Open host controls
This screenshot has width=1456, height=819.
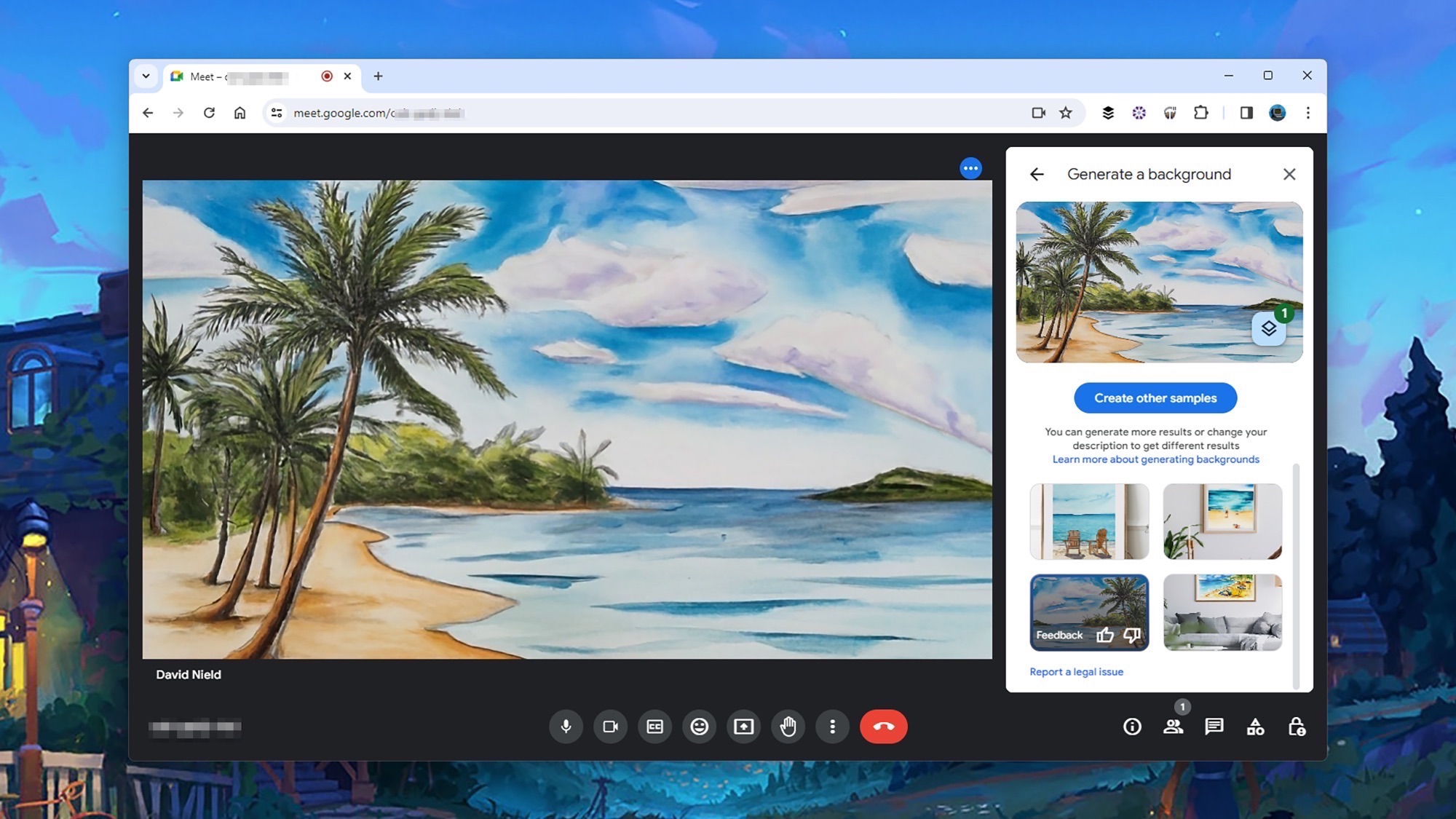point(1297,726)
